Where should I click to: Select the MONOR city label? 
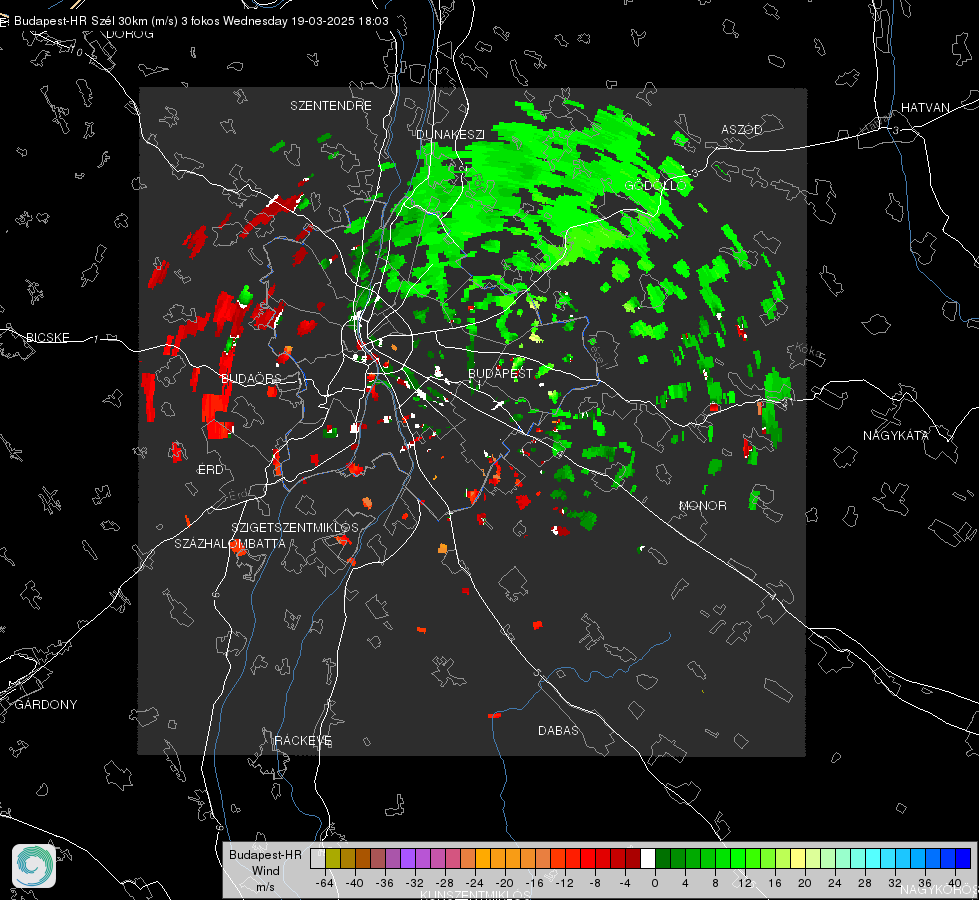[x=702, y=505]
